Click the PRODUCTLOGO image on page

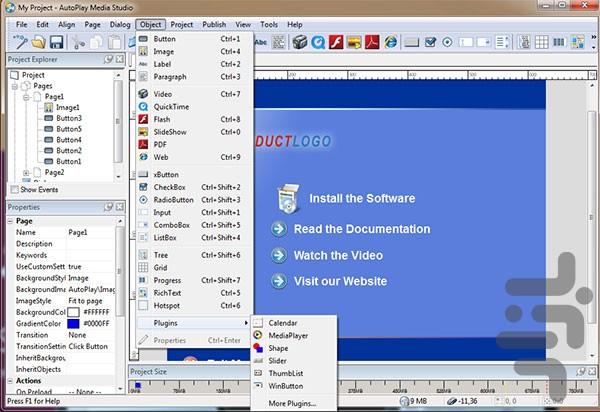pyautogui.click(x=293, y=141)
